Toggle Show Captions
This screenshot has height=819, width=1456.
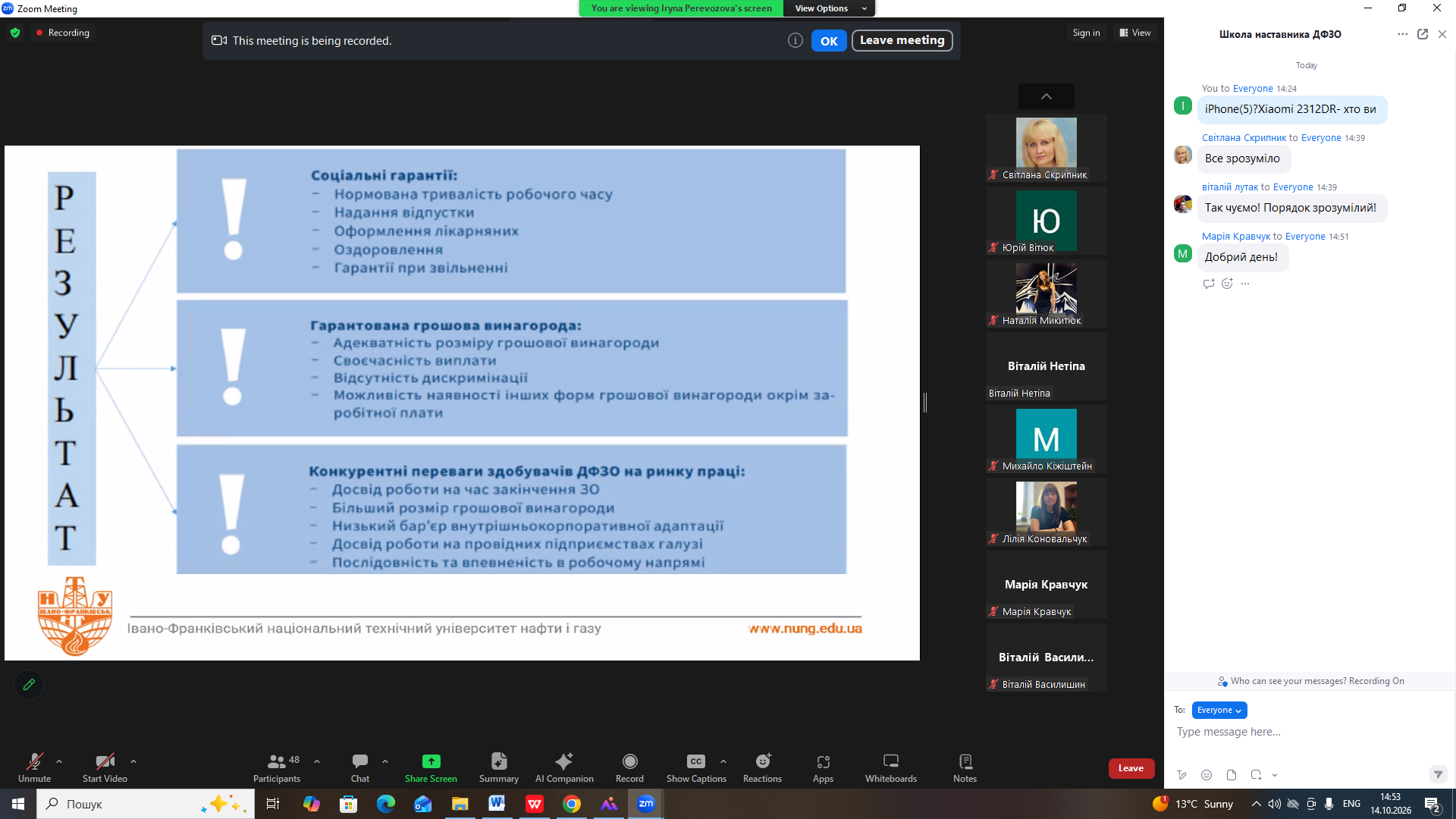[x=696, y=767]
